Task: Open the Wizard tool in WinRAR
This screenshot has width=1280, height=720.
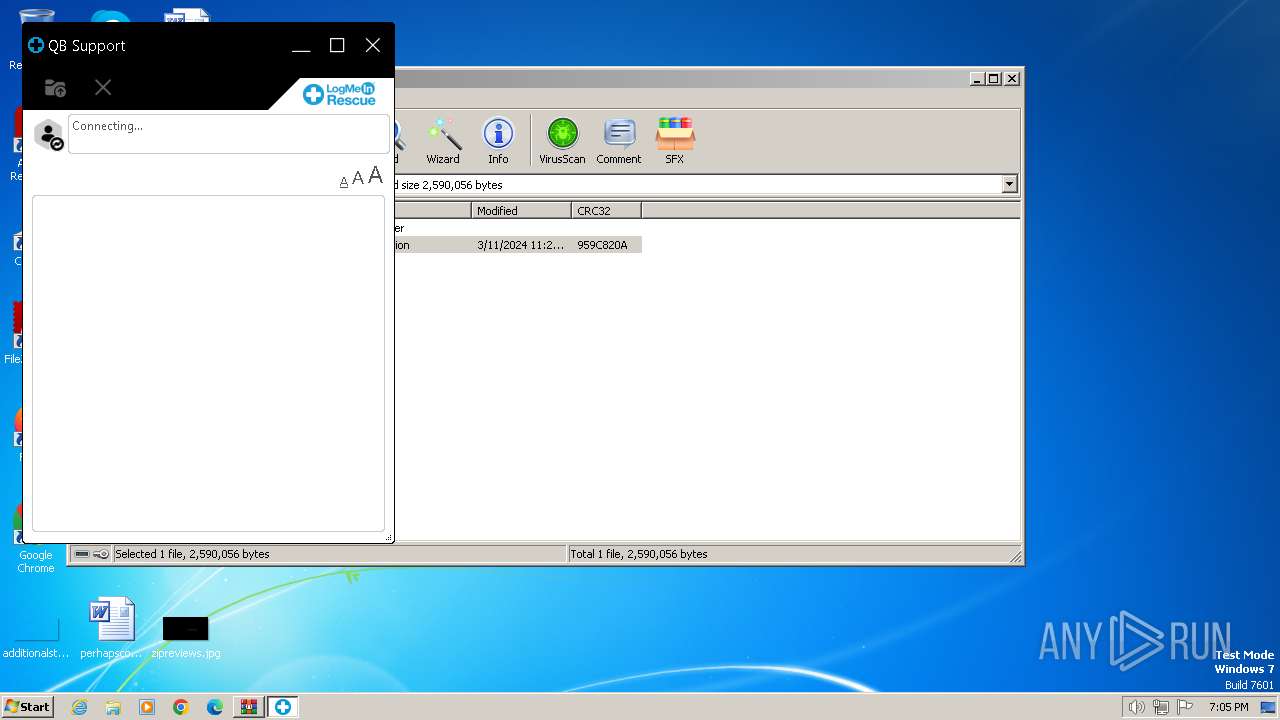Action: point(443,141)
